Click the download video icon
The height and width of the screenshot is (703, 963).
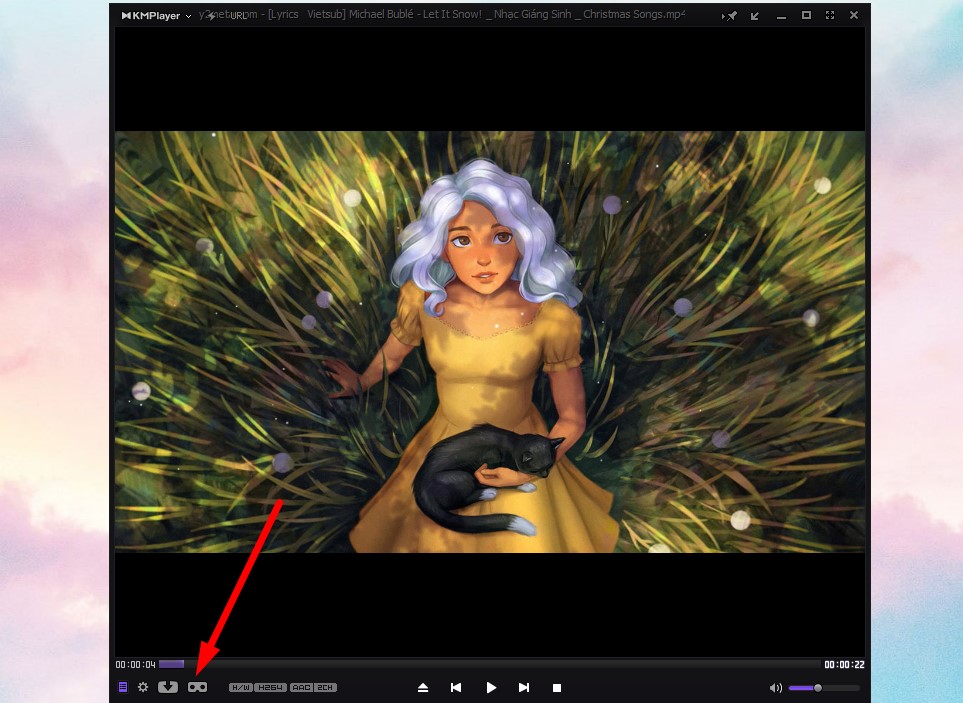click(168, 687)
